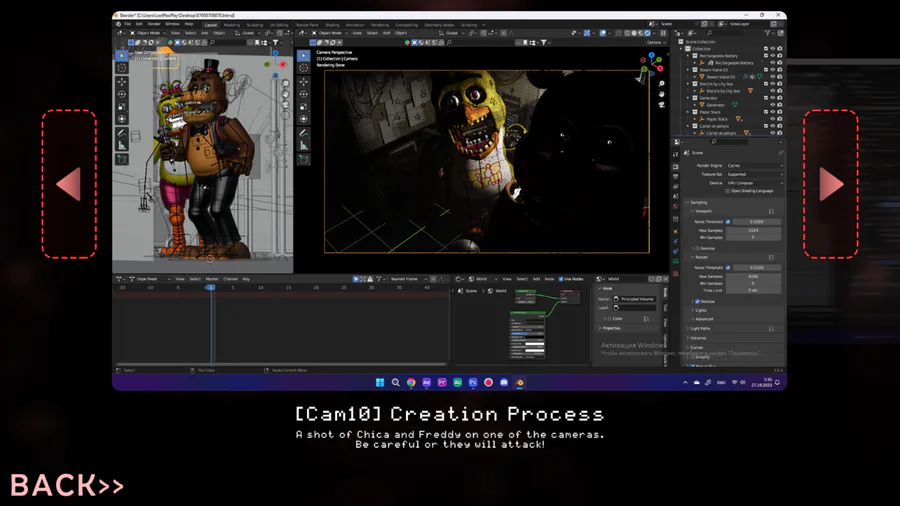The height and width of the screenshot is (506, 900).
Task: Open the Window menu
Action: [x=172, y=24]
